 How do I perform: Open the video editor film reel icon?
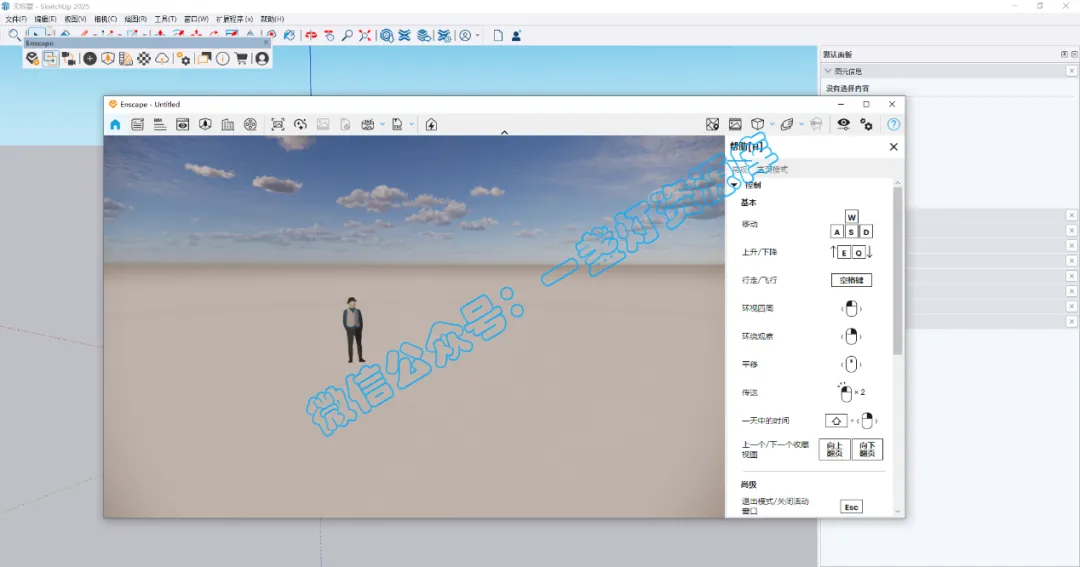pyautogui.click(x=250, y=125)
